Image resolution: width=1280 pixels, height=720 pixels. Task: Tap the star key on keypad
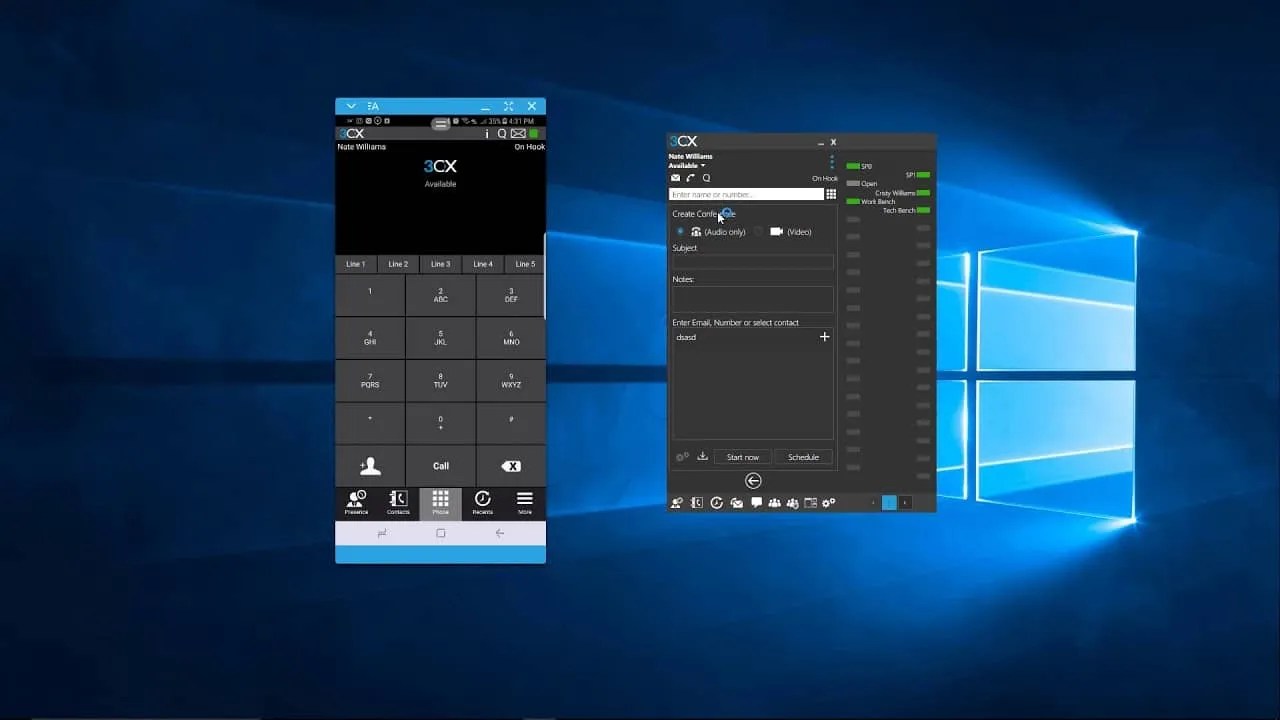coord(370,423)
